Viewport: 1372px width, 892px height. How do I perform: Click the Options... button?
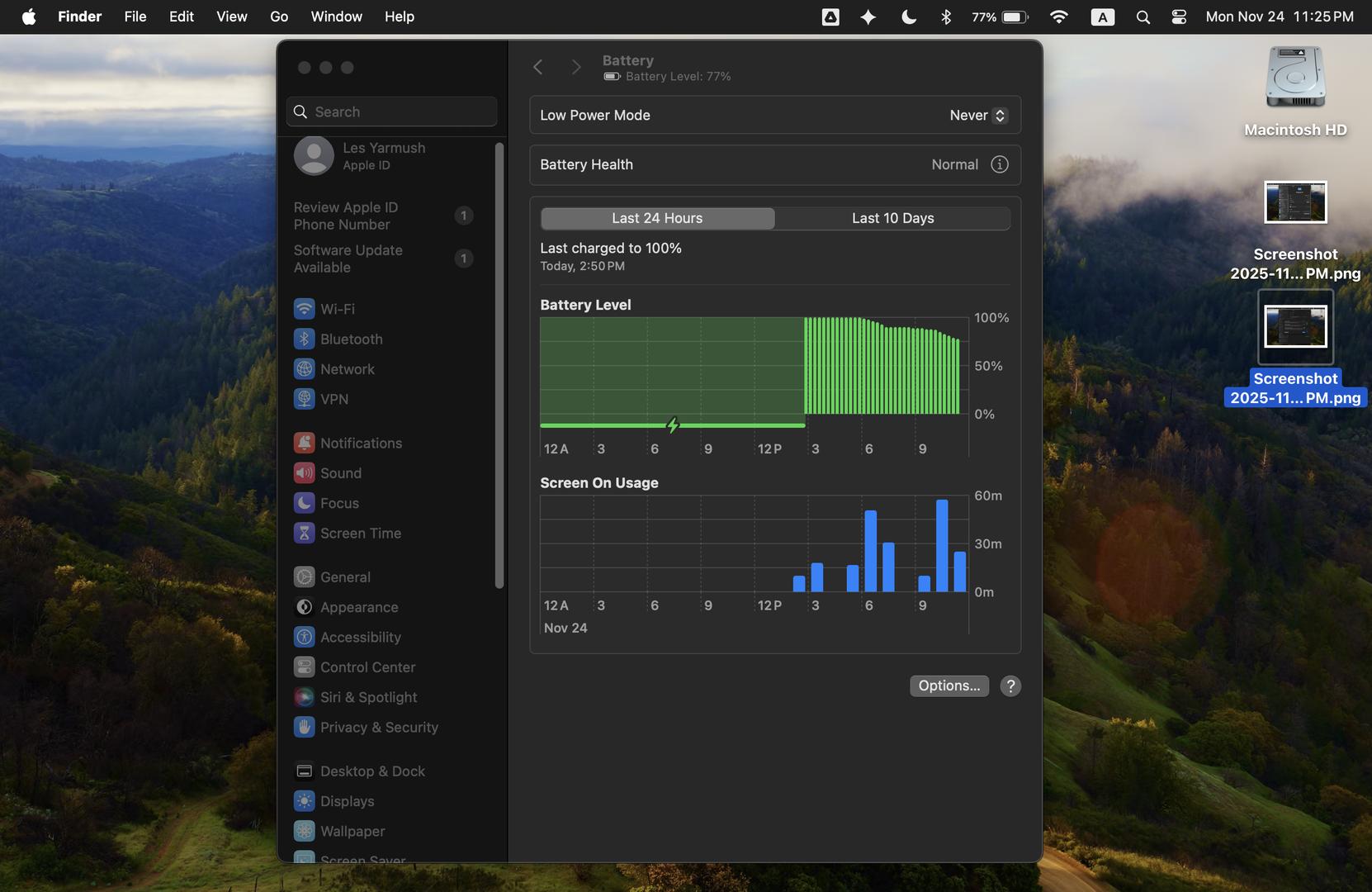[949, 686]
